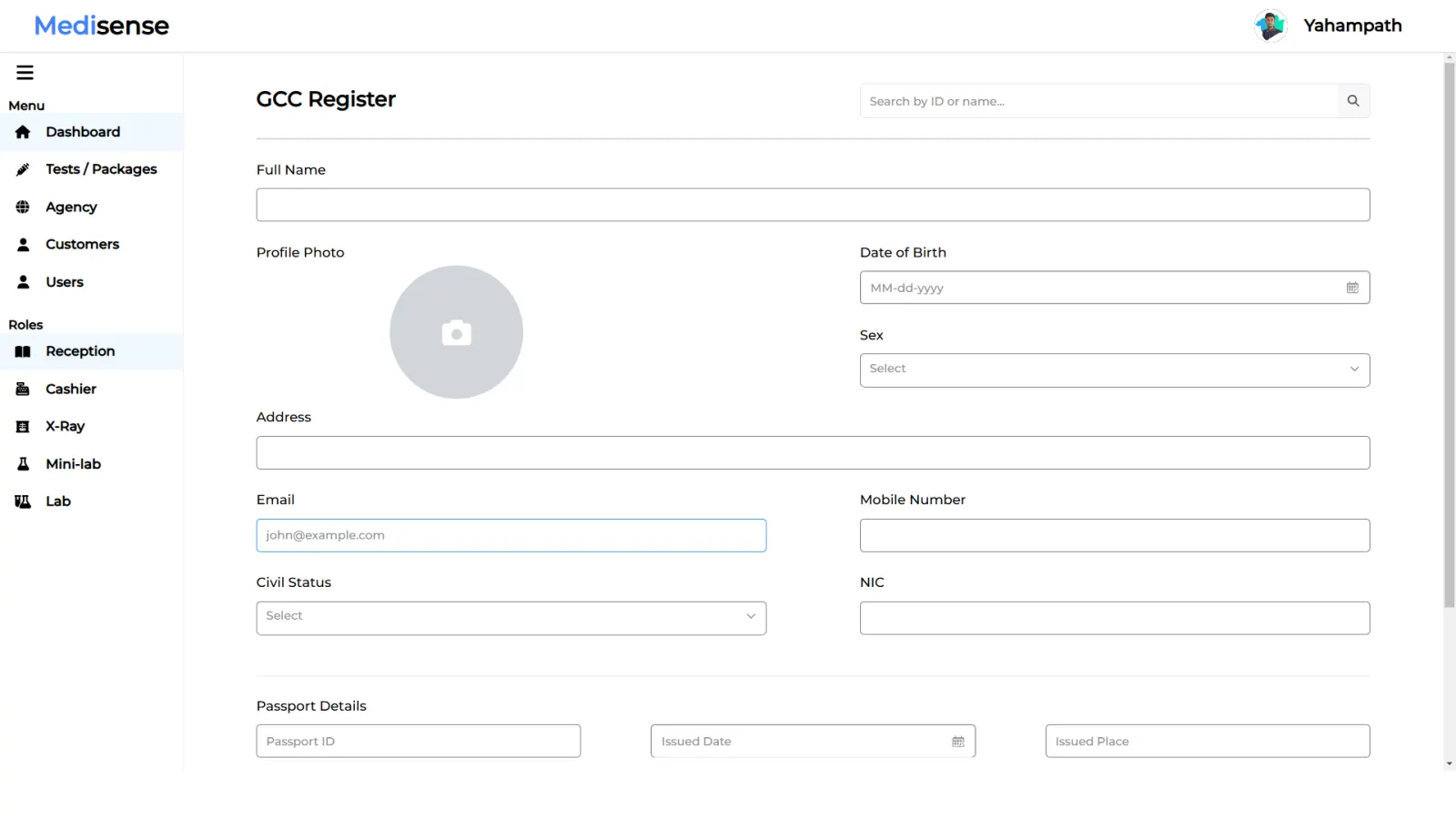Click the Customers person icon

tap(23, 245)
